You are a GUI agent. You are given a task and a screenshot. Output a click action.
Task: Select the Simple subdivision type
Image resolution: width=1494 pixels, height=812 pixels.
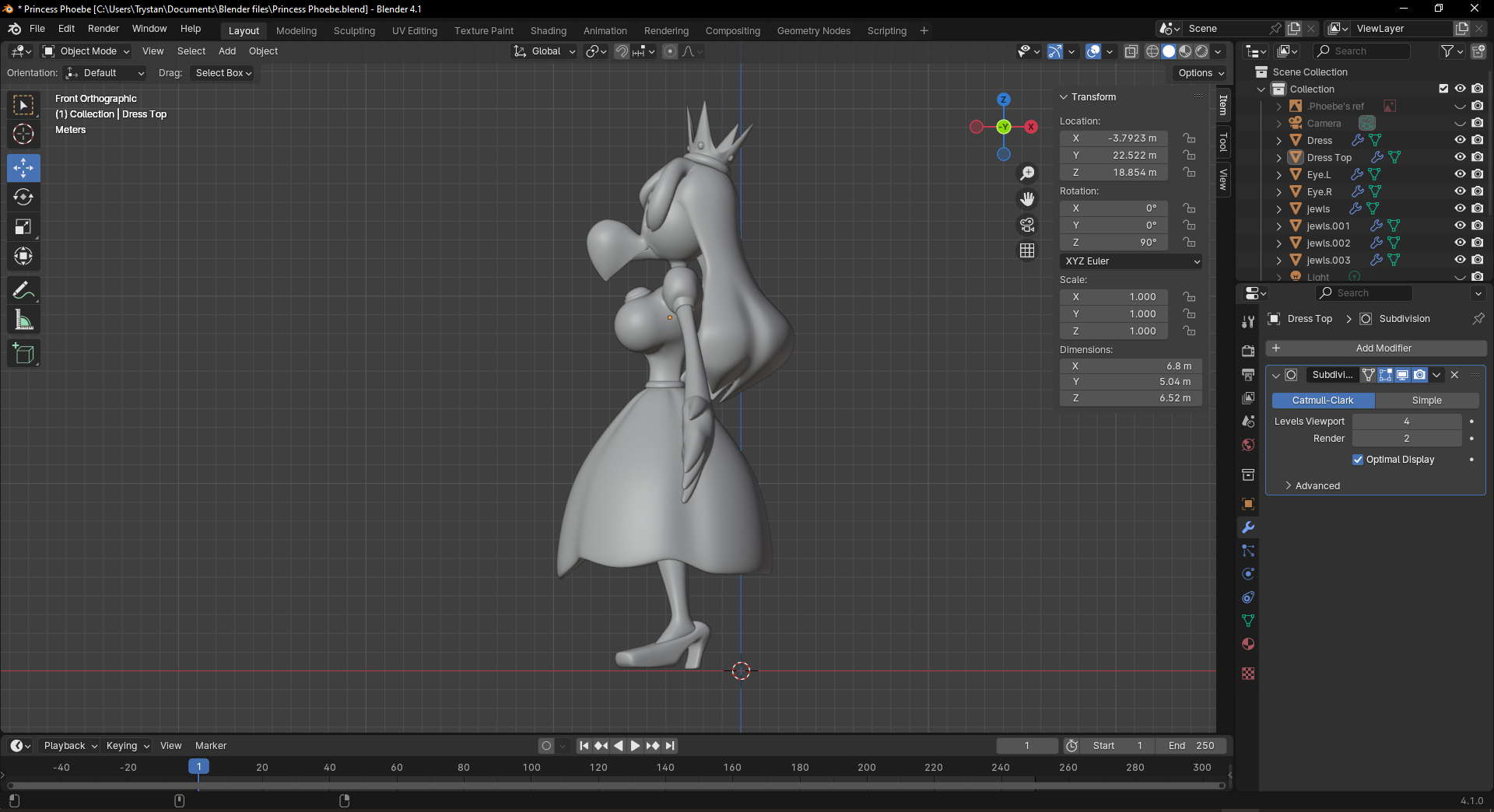pyautogui.click(x=1426, y=401)
